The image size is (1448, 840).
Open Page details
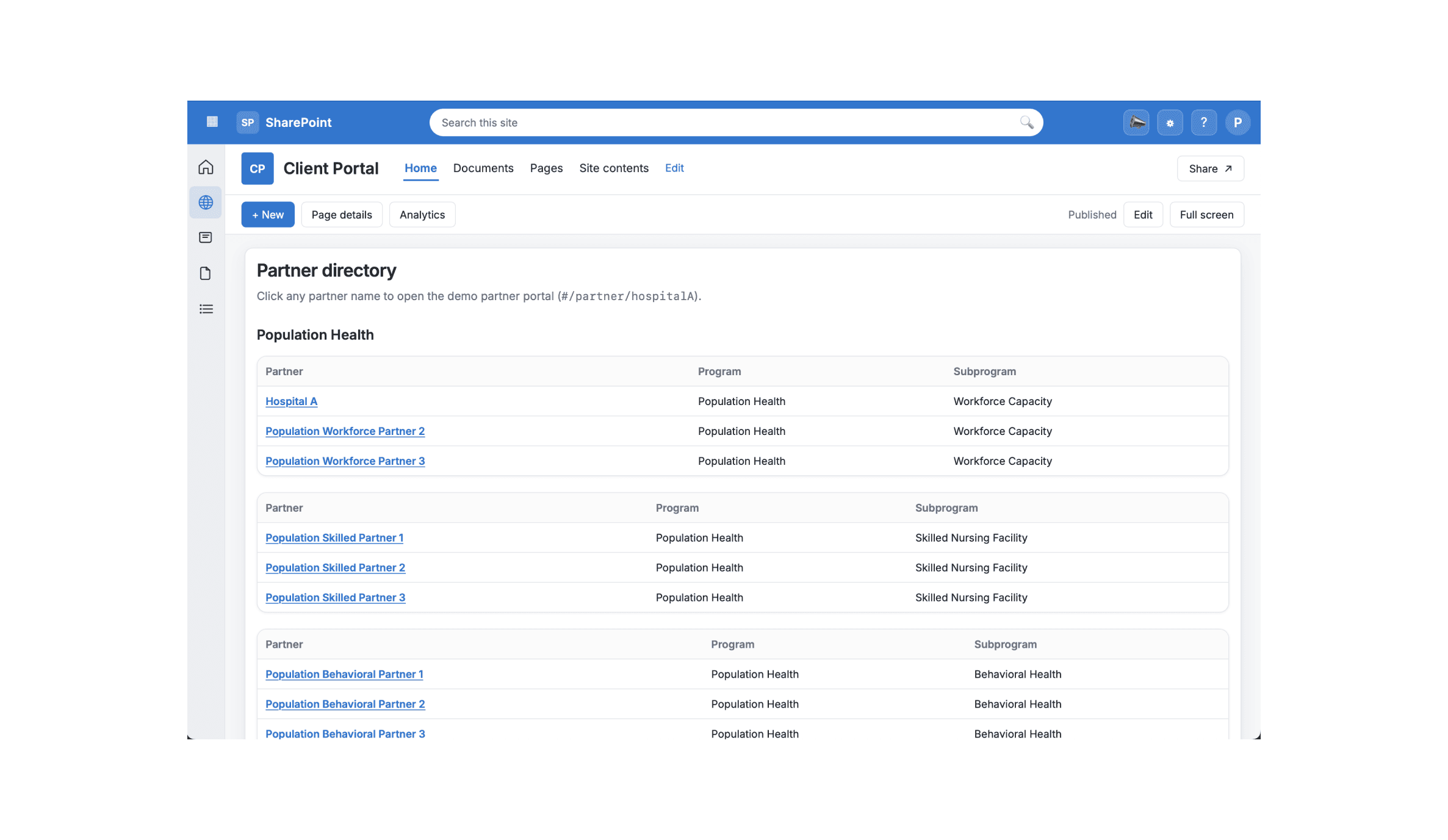click(342, 215)
